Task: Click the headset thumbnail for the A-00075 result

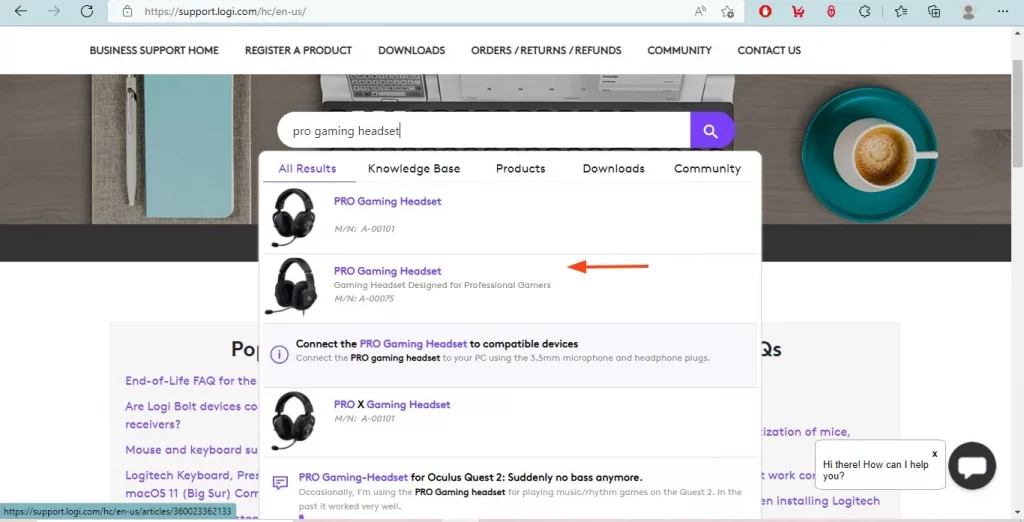Action: point(293,287)
